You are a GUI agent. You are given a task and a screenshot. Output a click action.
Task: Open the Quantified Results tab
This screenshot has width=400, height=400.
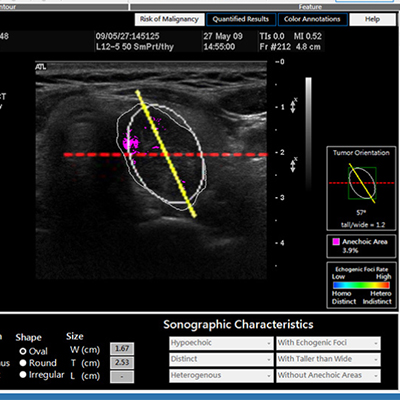241,19
